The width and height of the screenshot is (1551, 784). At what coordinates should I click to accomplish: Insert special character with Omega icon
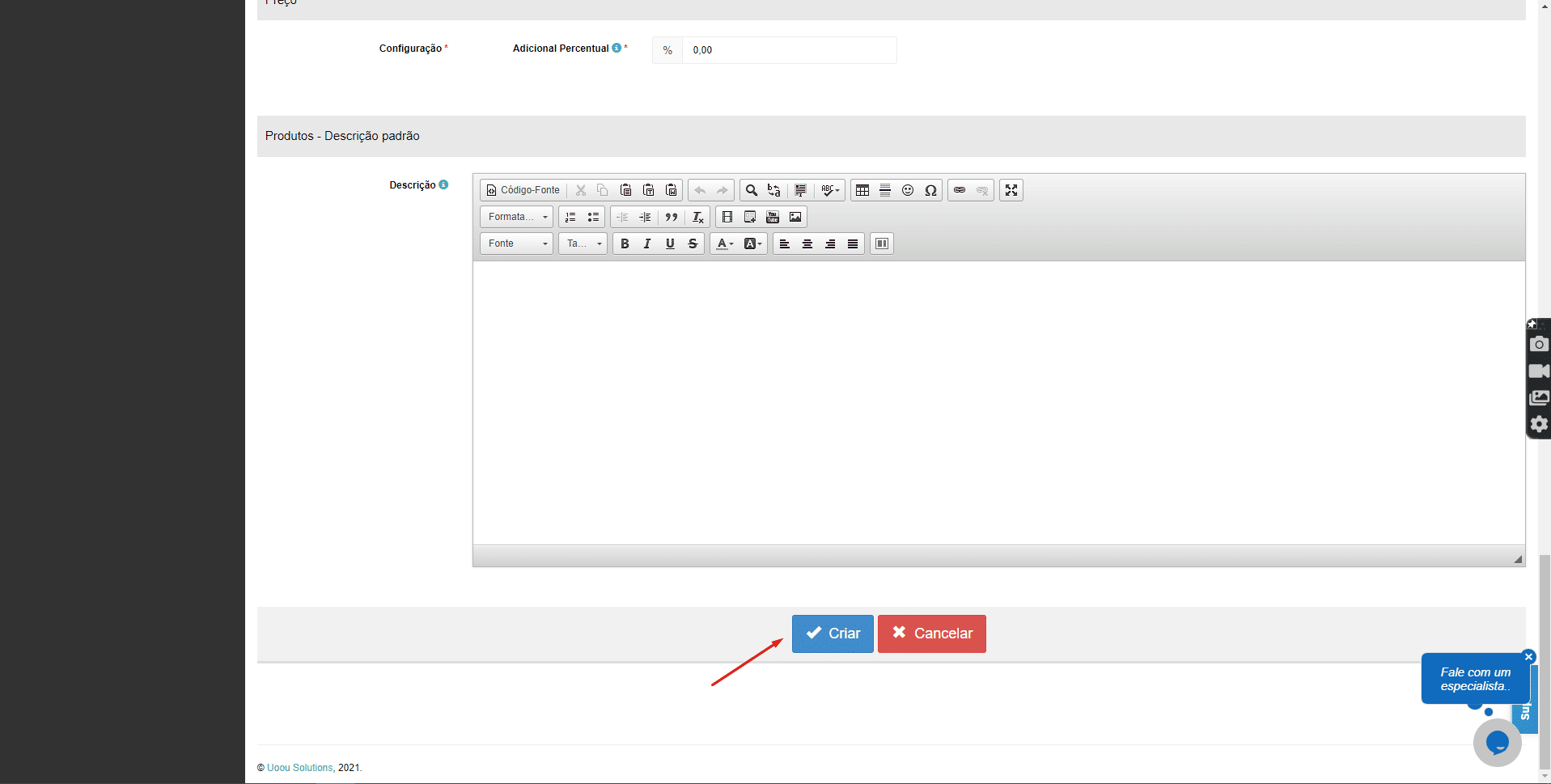[930, 190]
